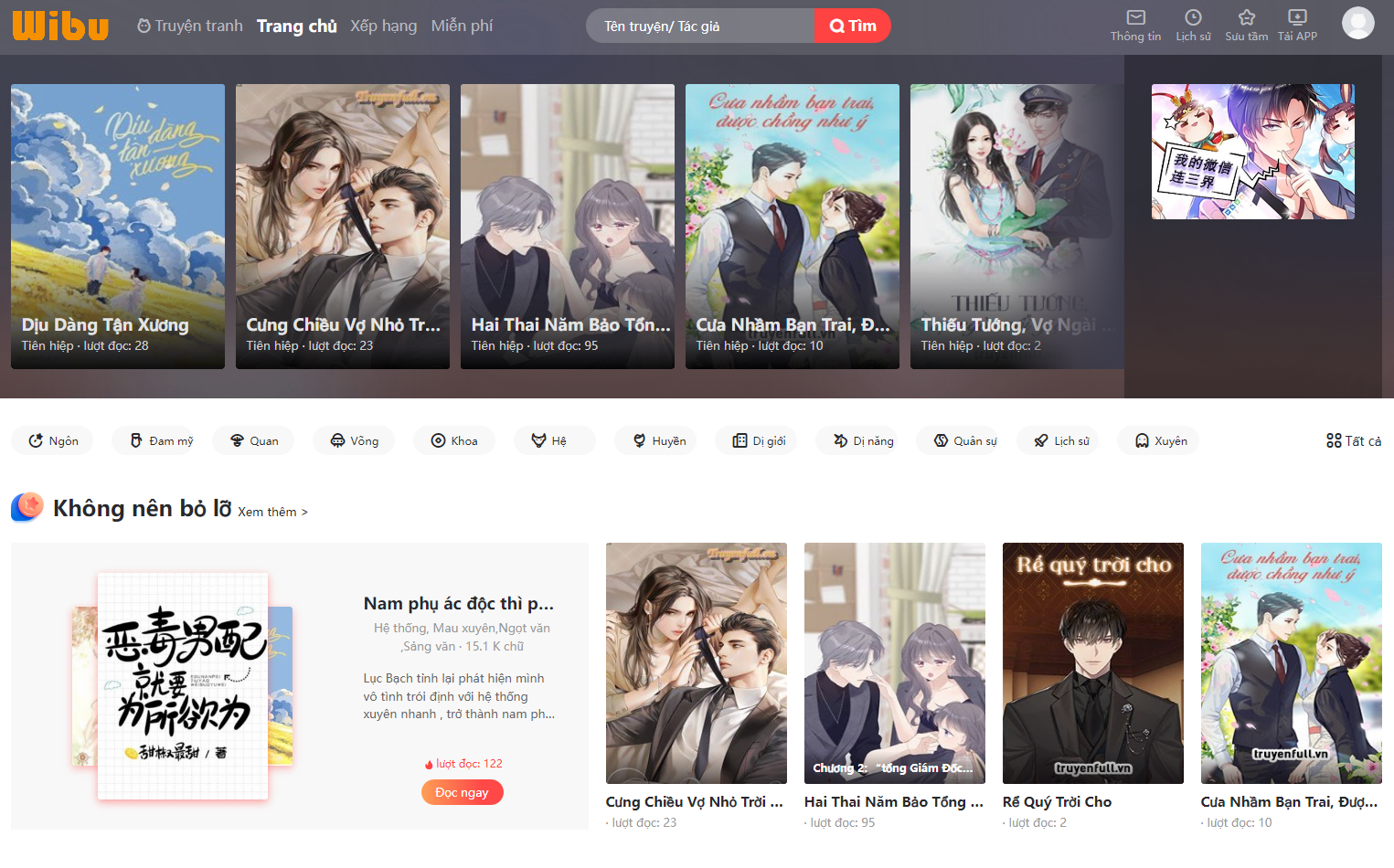
Task: Click Cưa Nhầm Bạn Trai, Đượ... title text
Action: point(1290,801)
